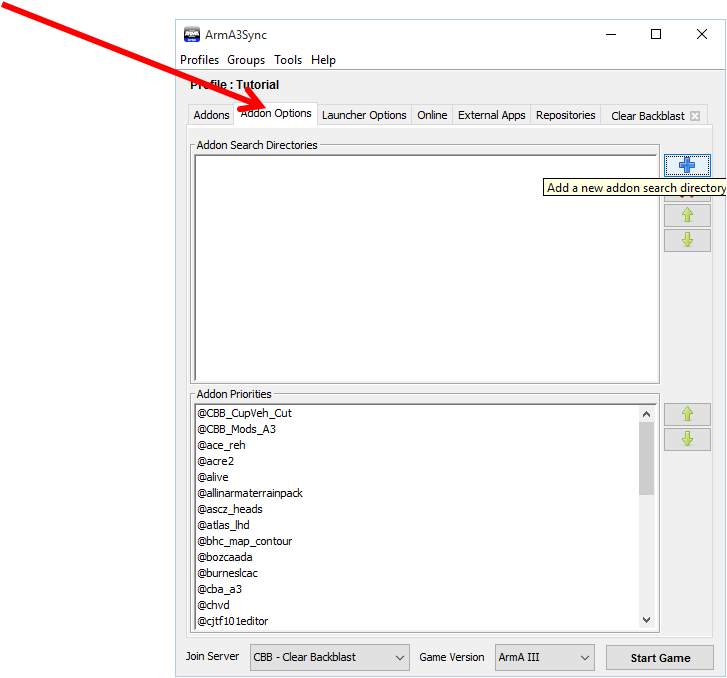Add a new addon search directory with the plus icon

coord(687,166)
